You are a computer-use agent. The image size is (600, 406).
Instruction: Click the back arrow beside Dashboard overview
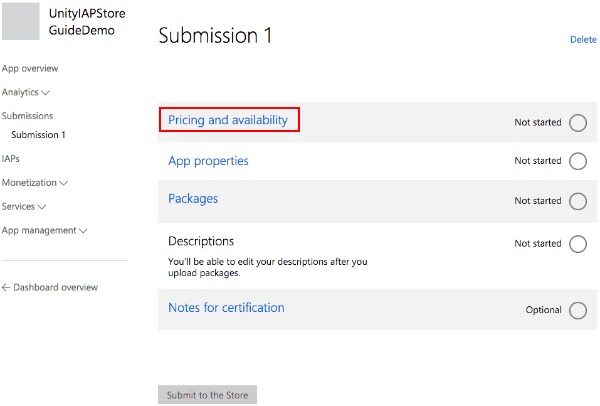6,287
